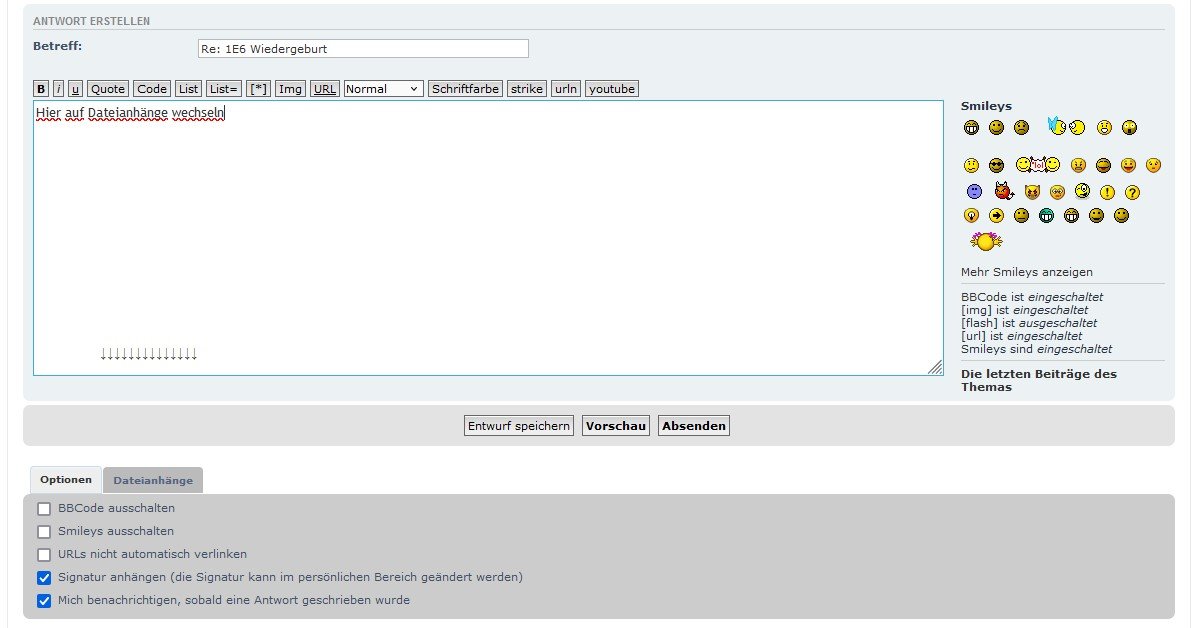
Task: Insert the question mark smiley
Action: point(1132,192)
